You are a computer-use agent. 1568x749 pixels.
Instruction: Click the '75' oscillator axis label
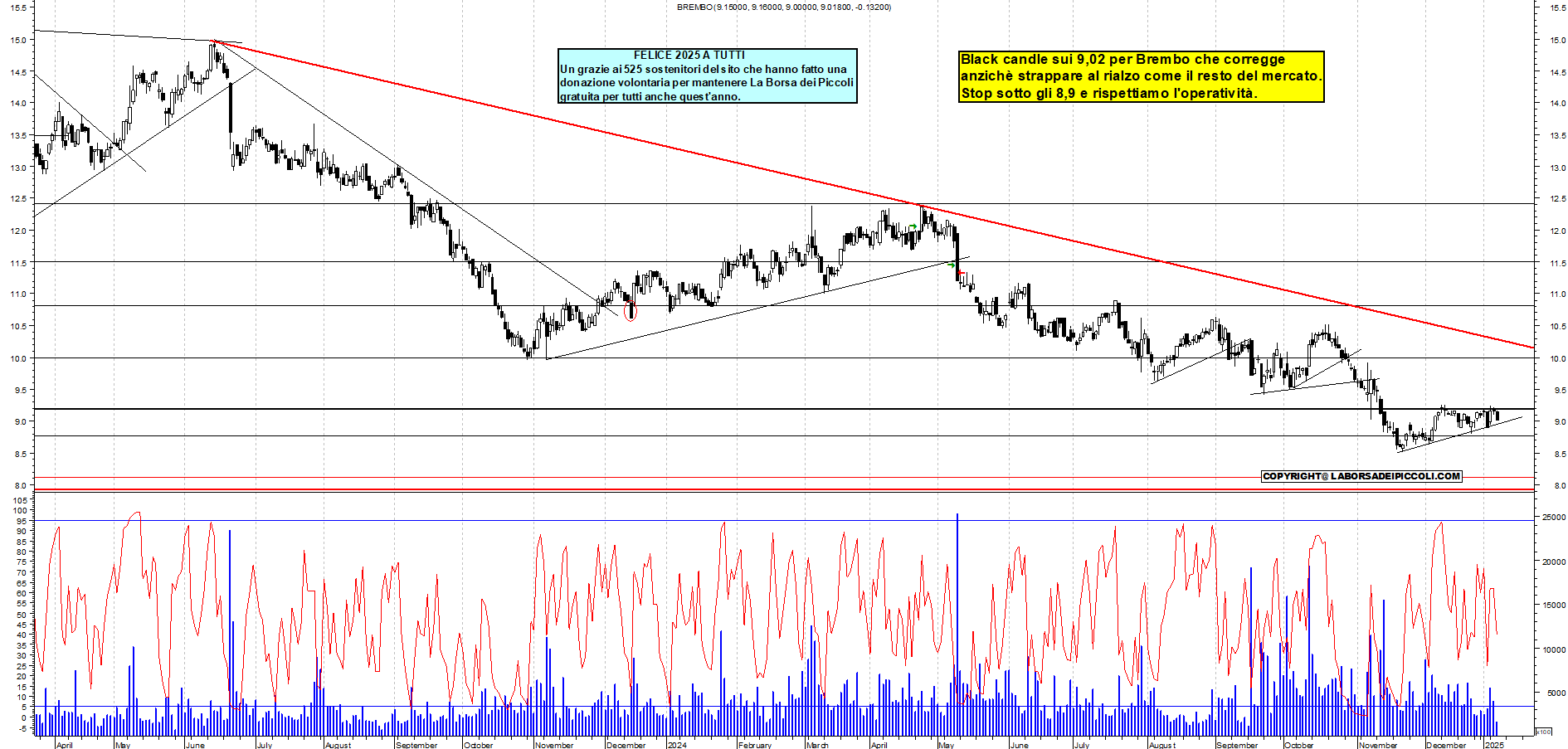coord(22,562)
